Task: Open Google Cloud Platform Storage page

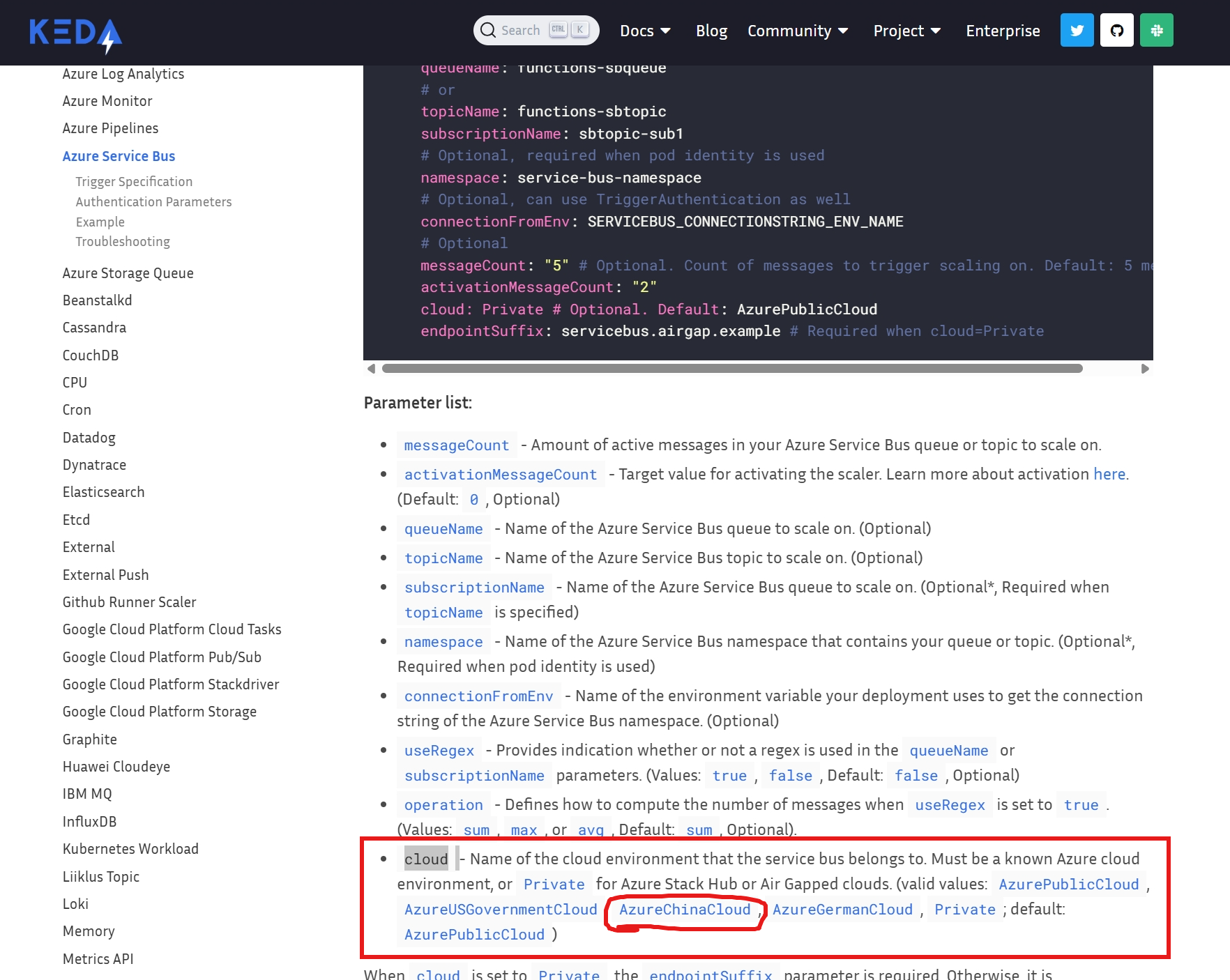Action: [160, 712]
